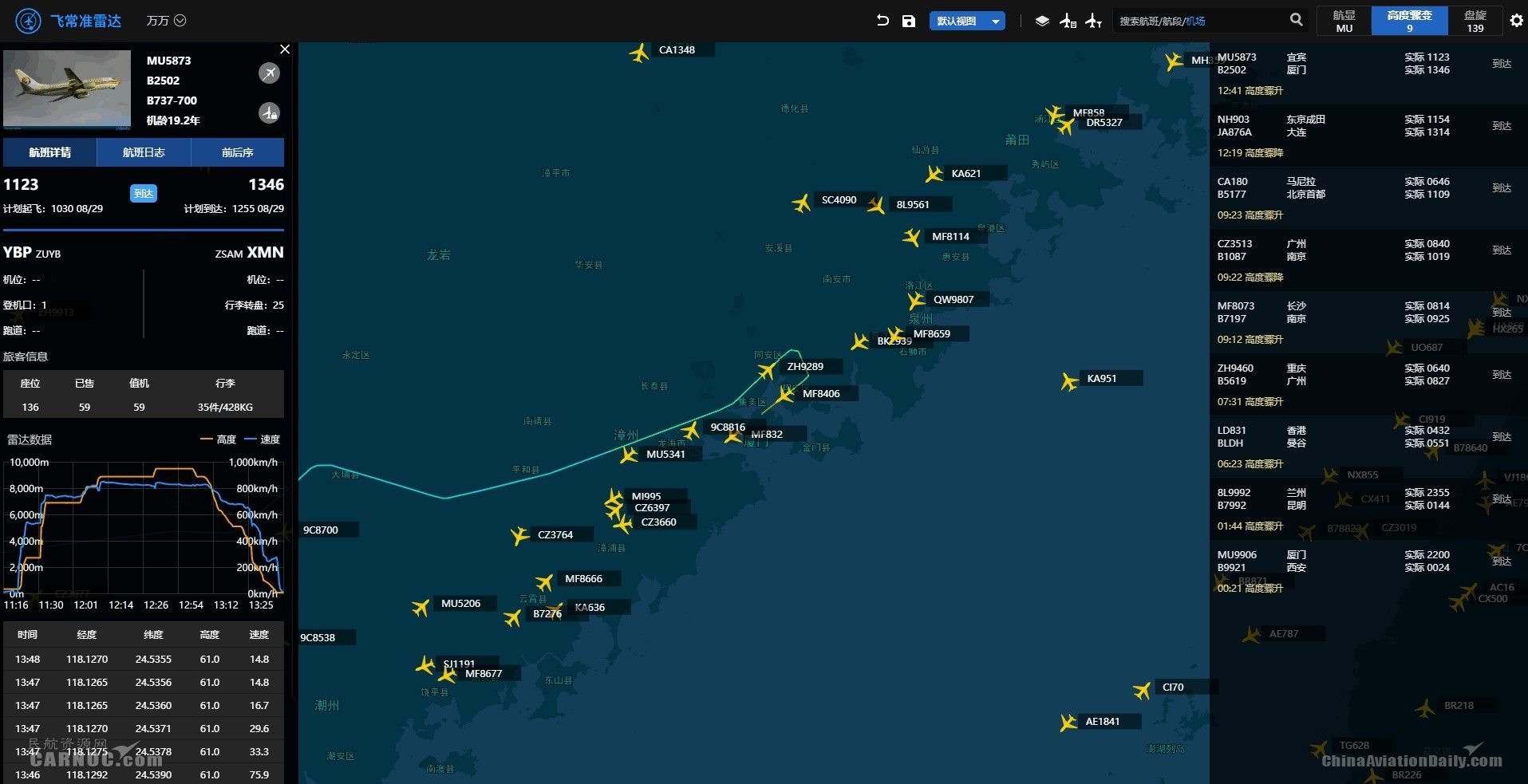Toggle the 高度 legend in radar chart
The height and width of the screenshot is (784, 1528).
point(218,439)
